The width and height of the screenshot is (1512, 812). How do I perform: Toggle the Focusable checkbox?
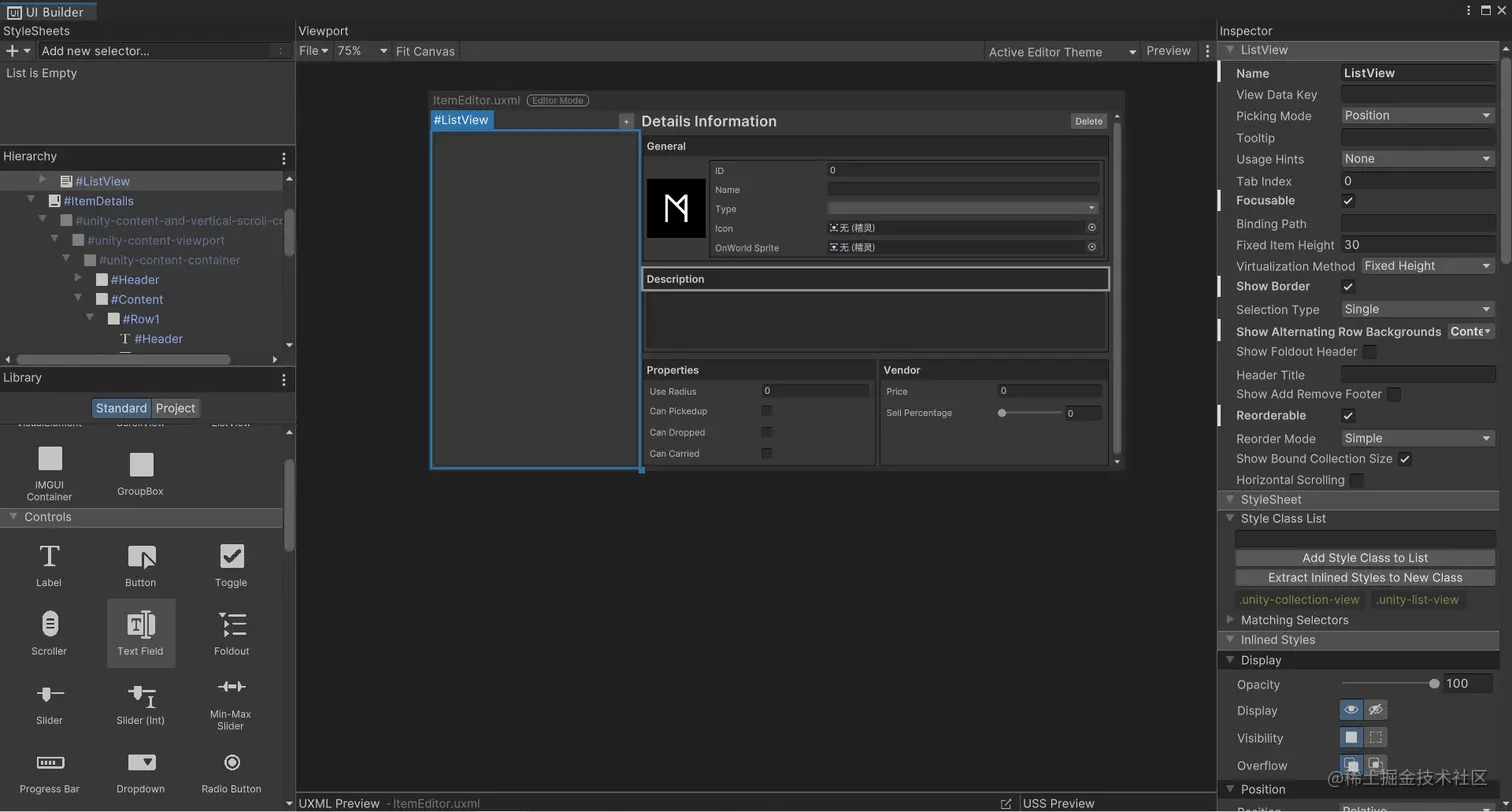tap(1348, 201)
